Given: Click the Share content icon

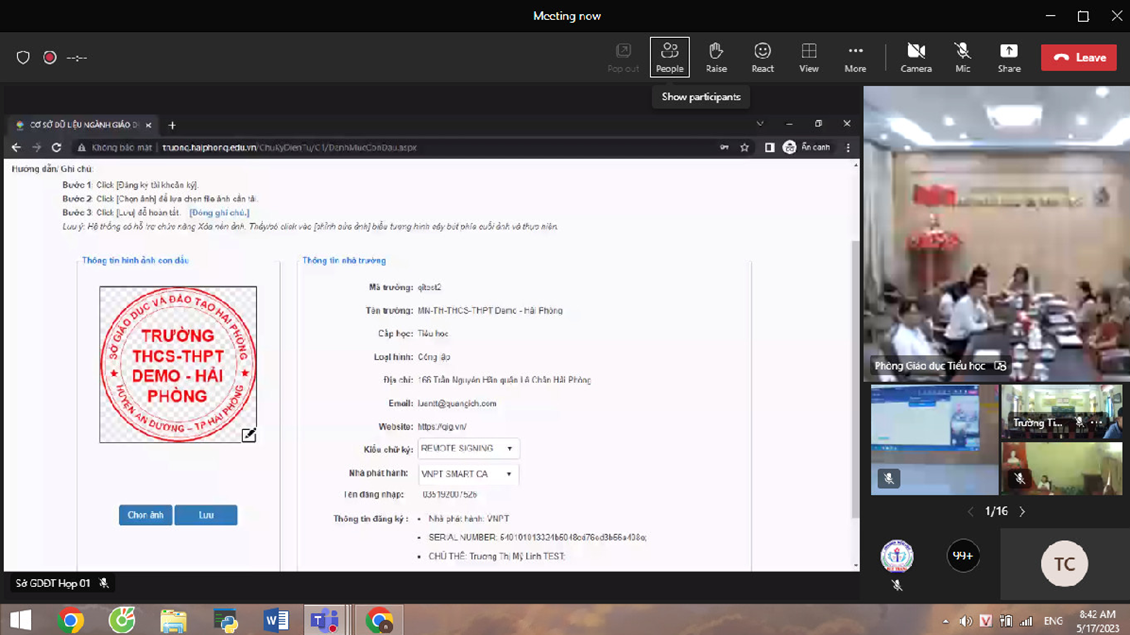Looking at the screenshot, I should point(1009,57).
